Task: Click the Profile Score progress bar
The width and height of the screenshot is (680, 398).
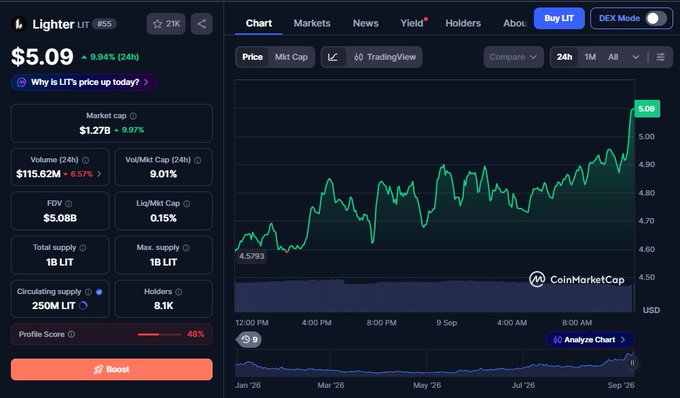Action: pyautogui.click(x=159, y=334)
